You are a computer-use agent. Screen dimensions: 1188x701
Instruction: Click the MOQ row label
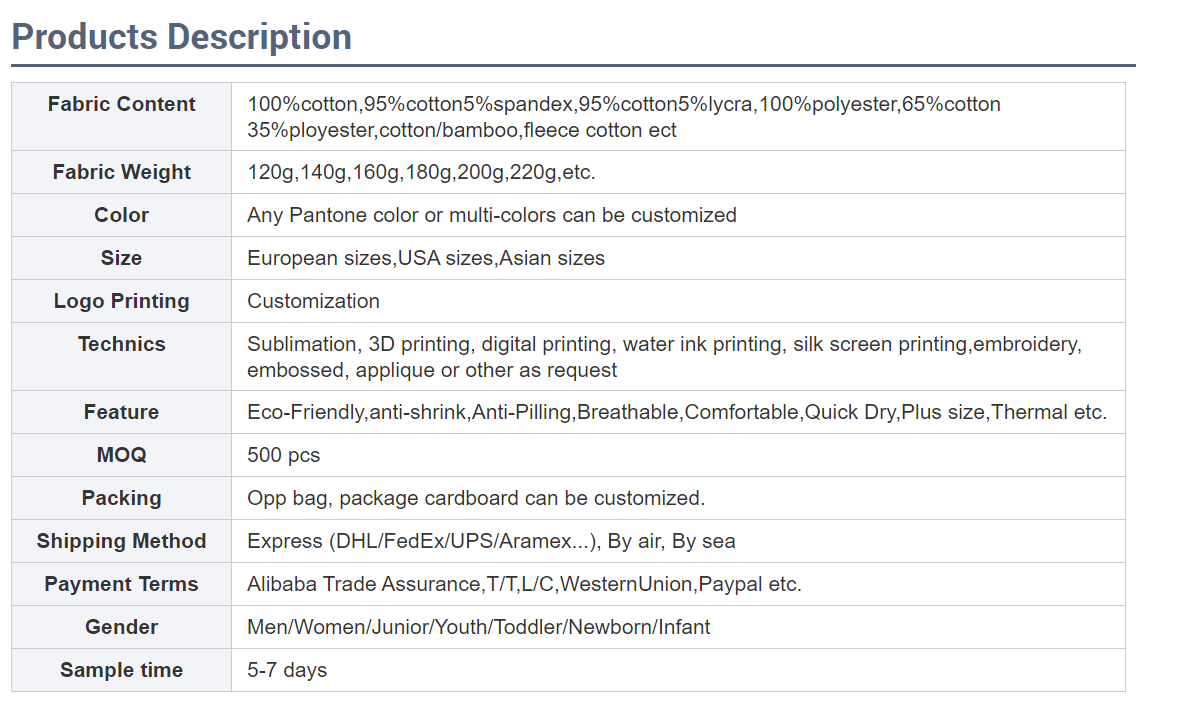tap(121, 455)
